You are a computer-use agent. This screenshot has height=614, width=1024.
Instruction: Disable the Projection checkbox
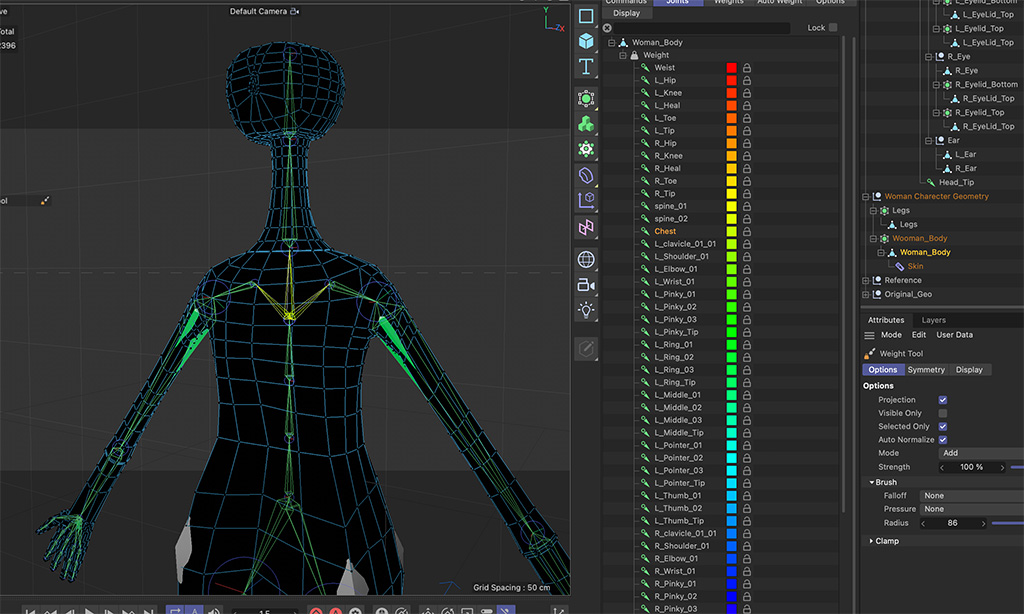pyautogui.click(x=943, y=400)
